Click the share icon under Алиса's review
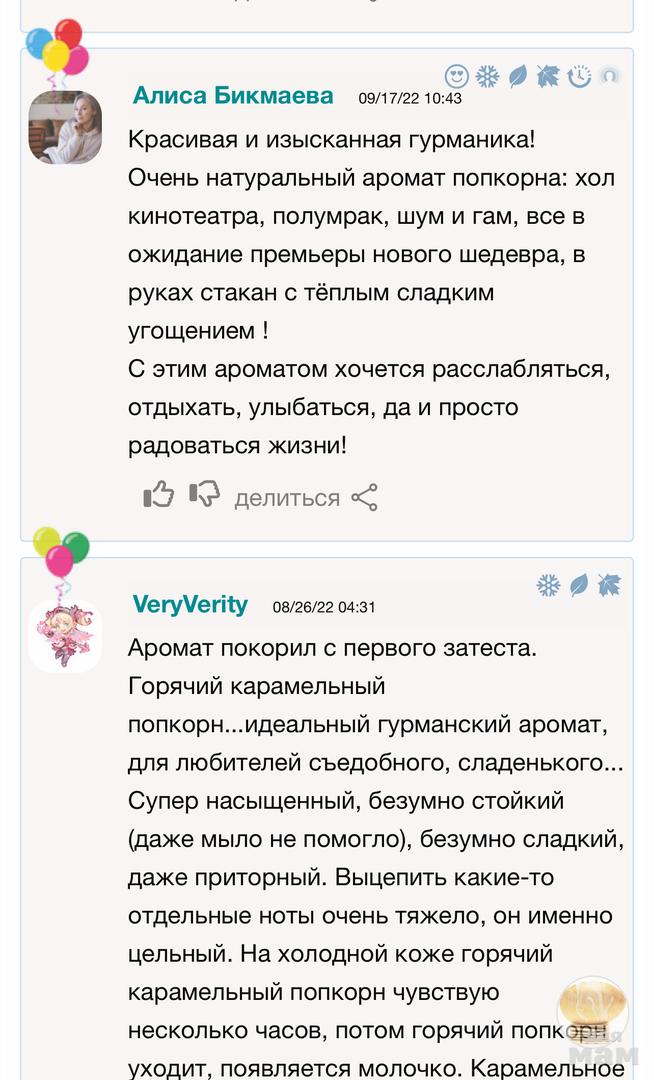Image resolution: width=654 pixels, height=1080 pixels. coord(364,497)
